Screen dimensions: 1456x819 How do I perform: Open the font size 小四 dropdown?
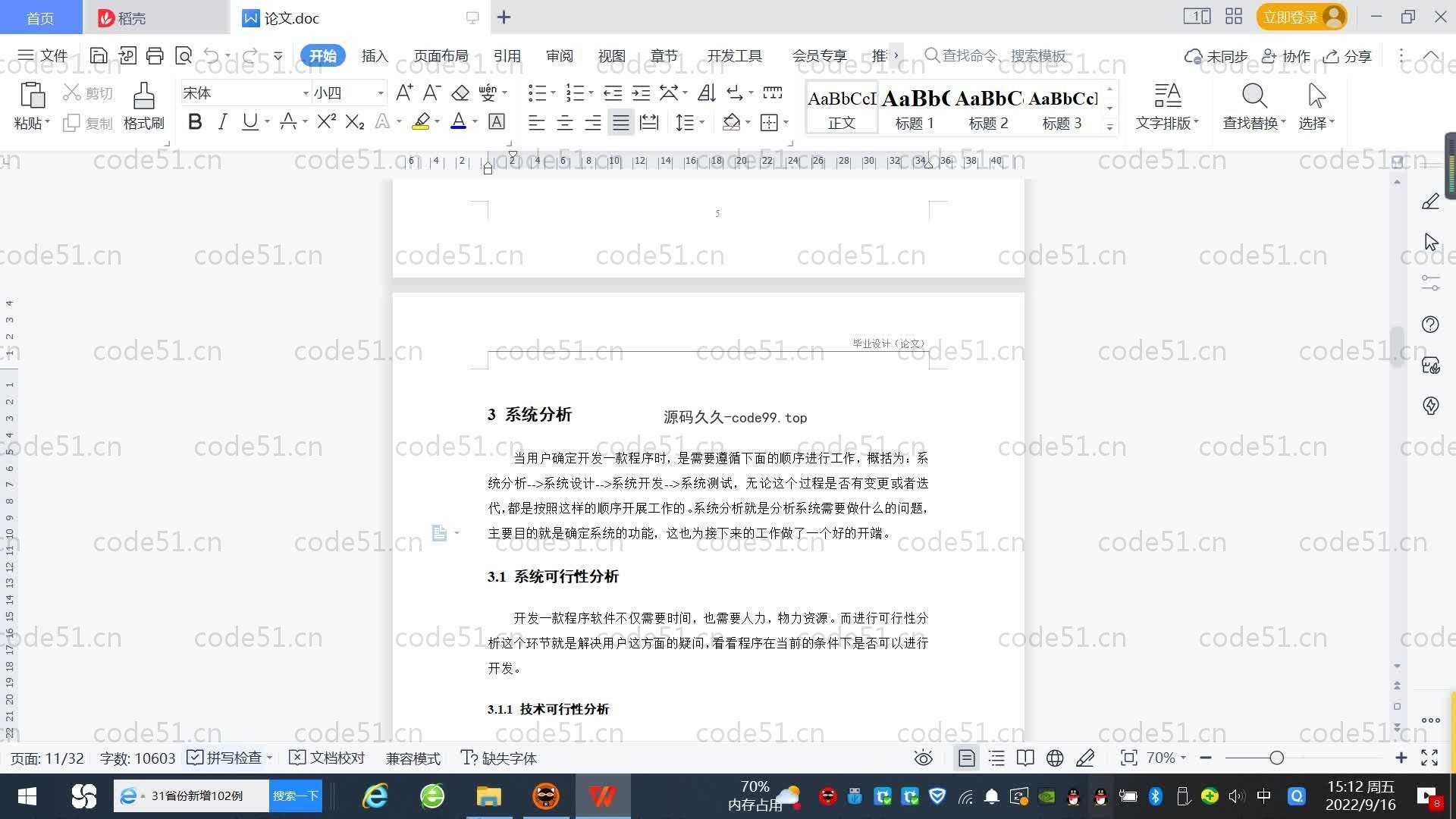pos(381,93)
